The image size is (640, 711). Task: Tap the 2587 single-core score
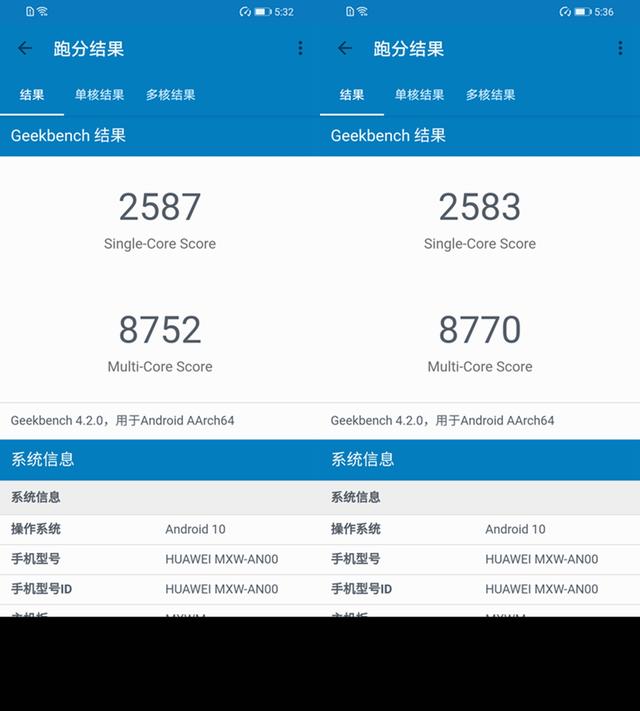pyautogui.click(x=160, y=207)
